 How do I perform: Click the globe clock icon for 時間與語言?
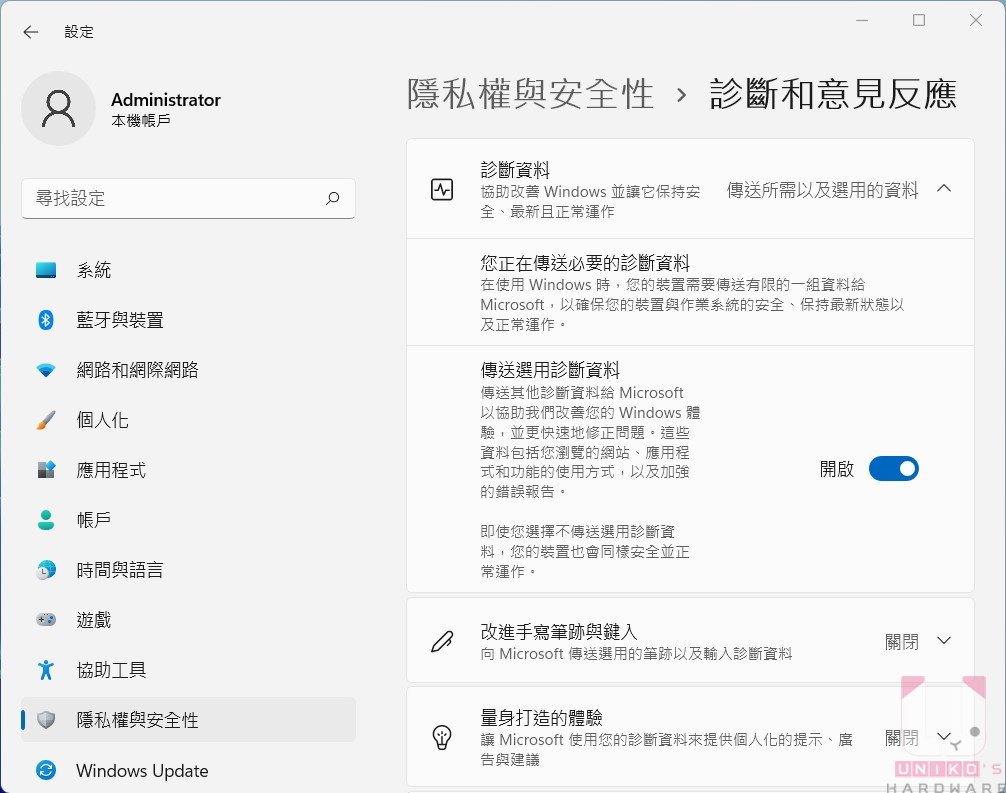(x=46, y=570)
